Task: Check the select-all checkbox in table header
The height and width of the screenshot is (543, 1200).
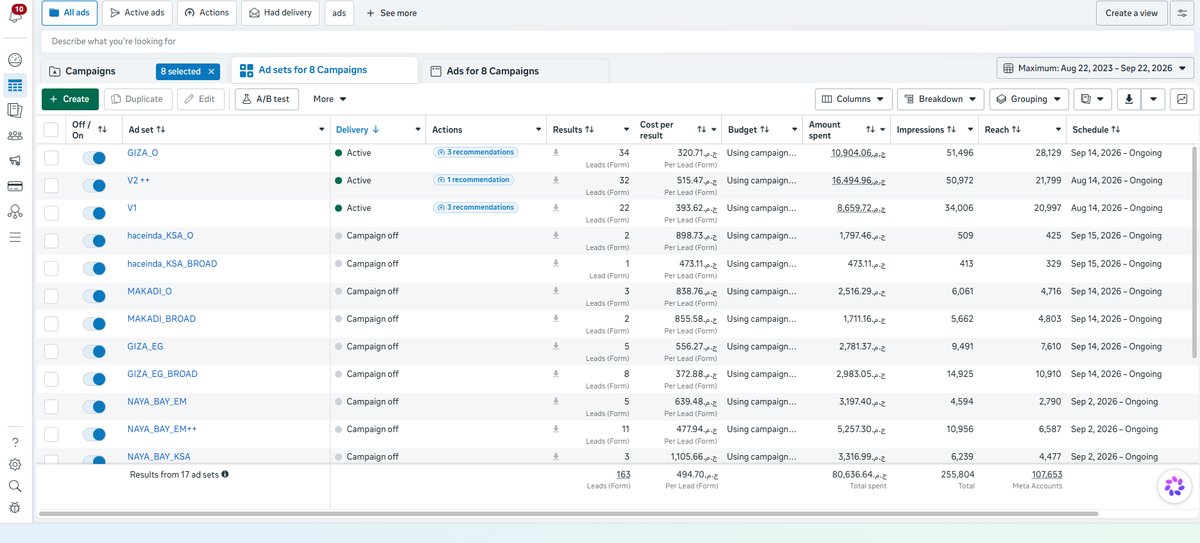Action: coord(51,130)
